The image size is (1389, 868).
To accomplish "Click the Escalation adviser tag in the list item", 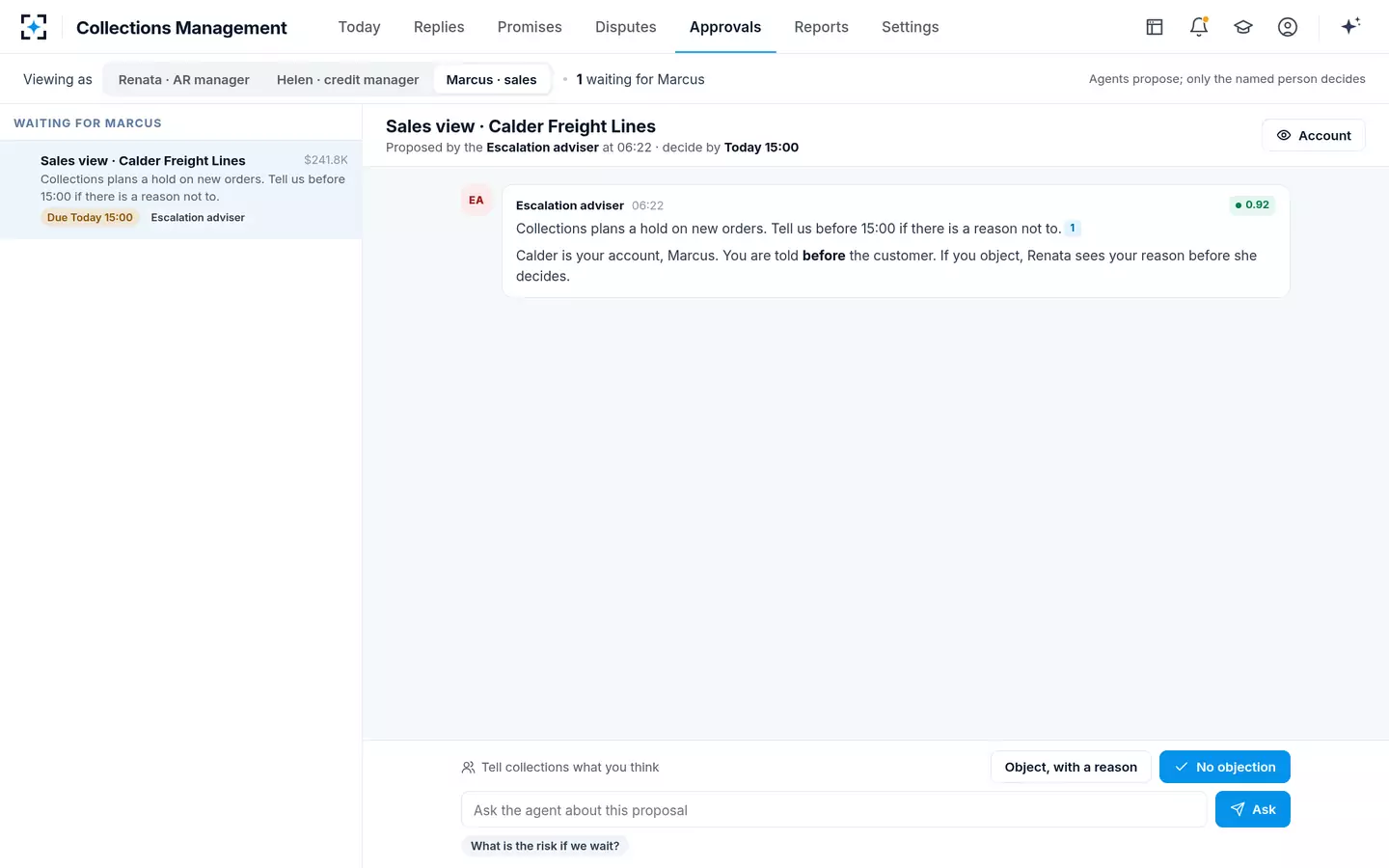I will click(198, 218).
